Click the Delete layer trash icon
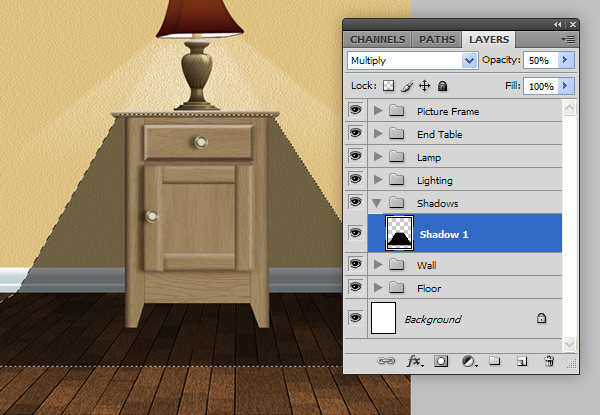The width and height of the screenshot is (600, 415). [x=549, y=362]
